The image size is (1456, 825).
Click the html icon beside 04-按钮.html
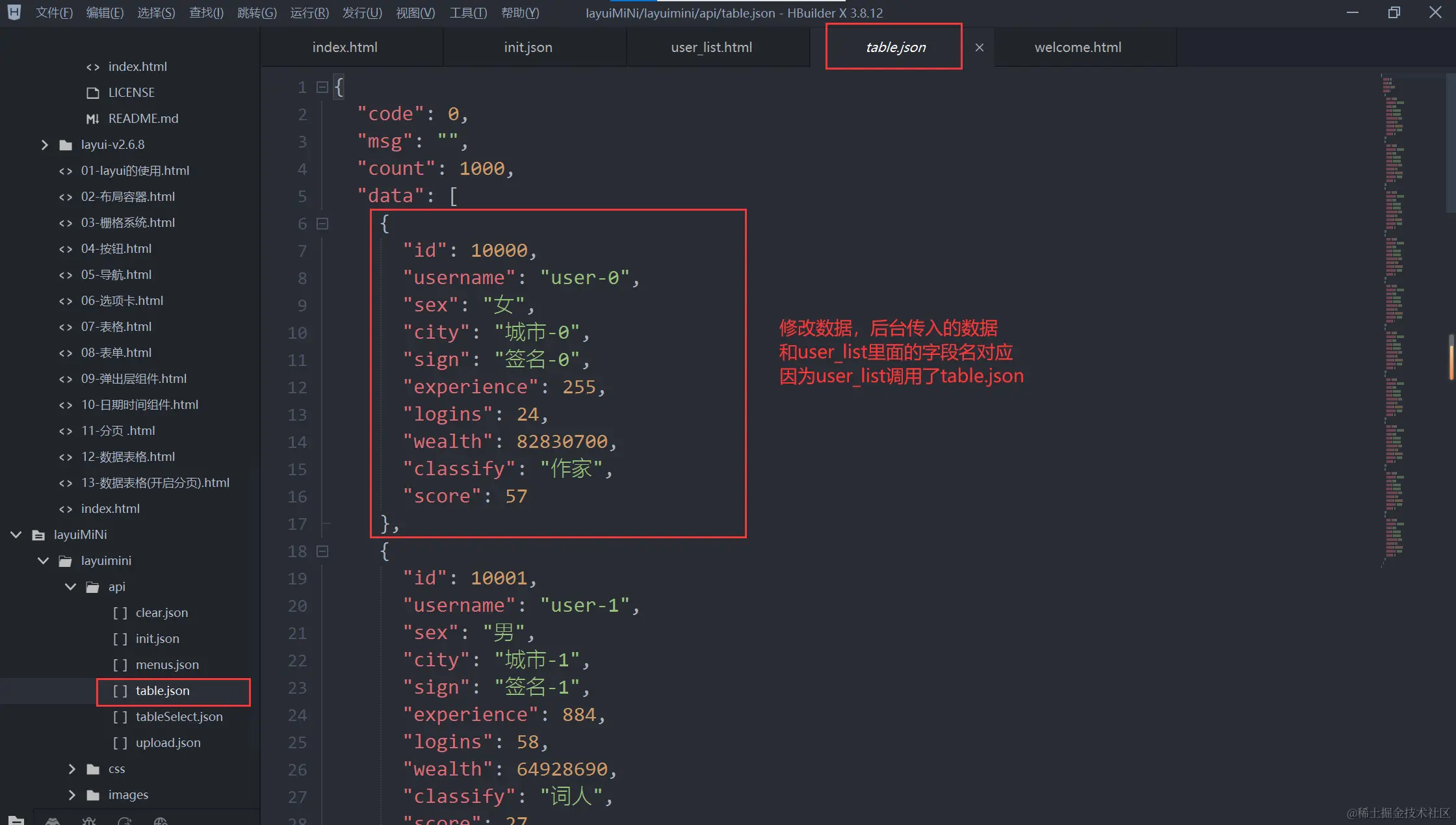pos(66,249)
